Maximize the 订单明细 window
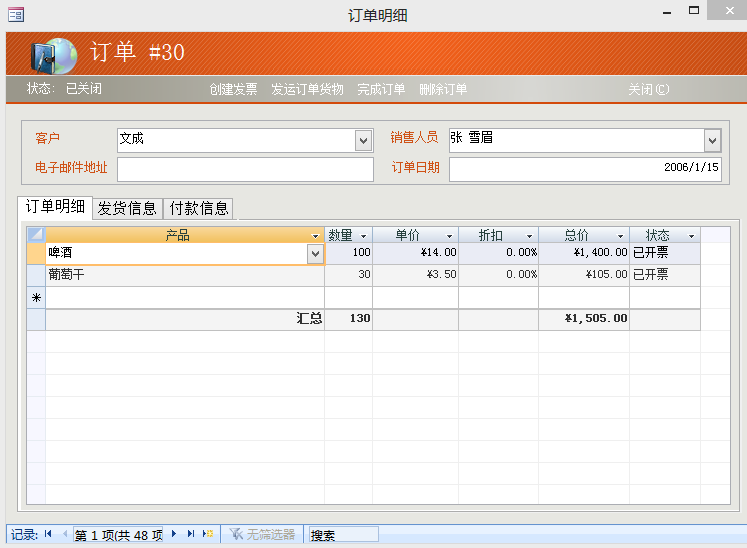The height and width of the screenshot is (548, 747). [x=694, y=10]
